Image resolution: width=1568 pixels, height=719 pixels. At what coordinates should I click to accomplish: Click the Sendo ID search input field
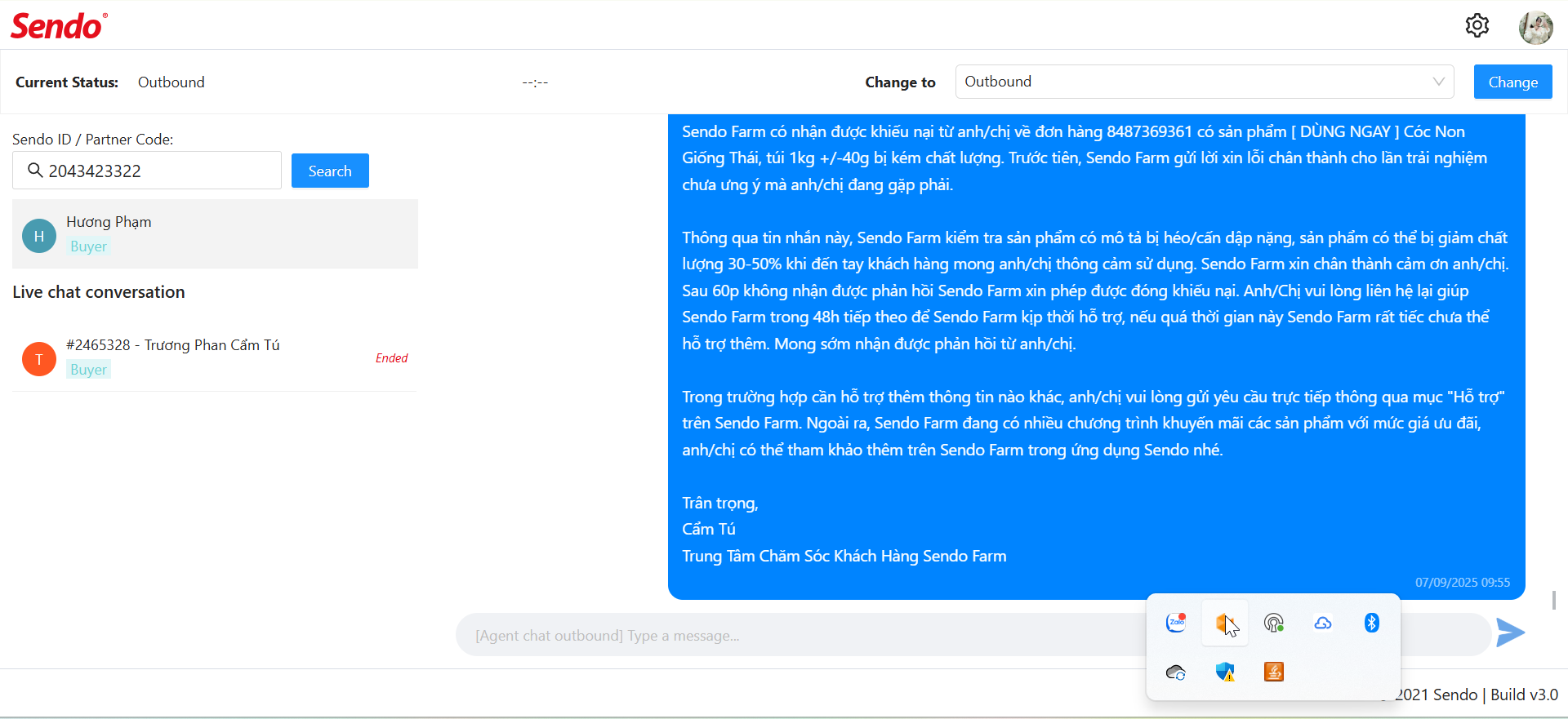coord(147,171)
